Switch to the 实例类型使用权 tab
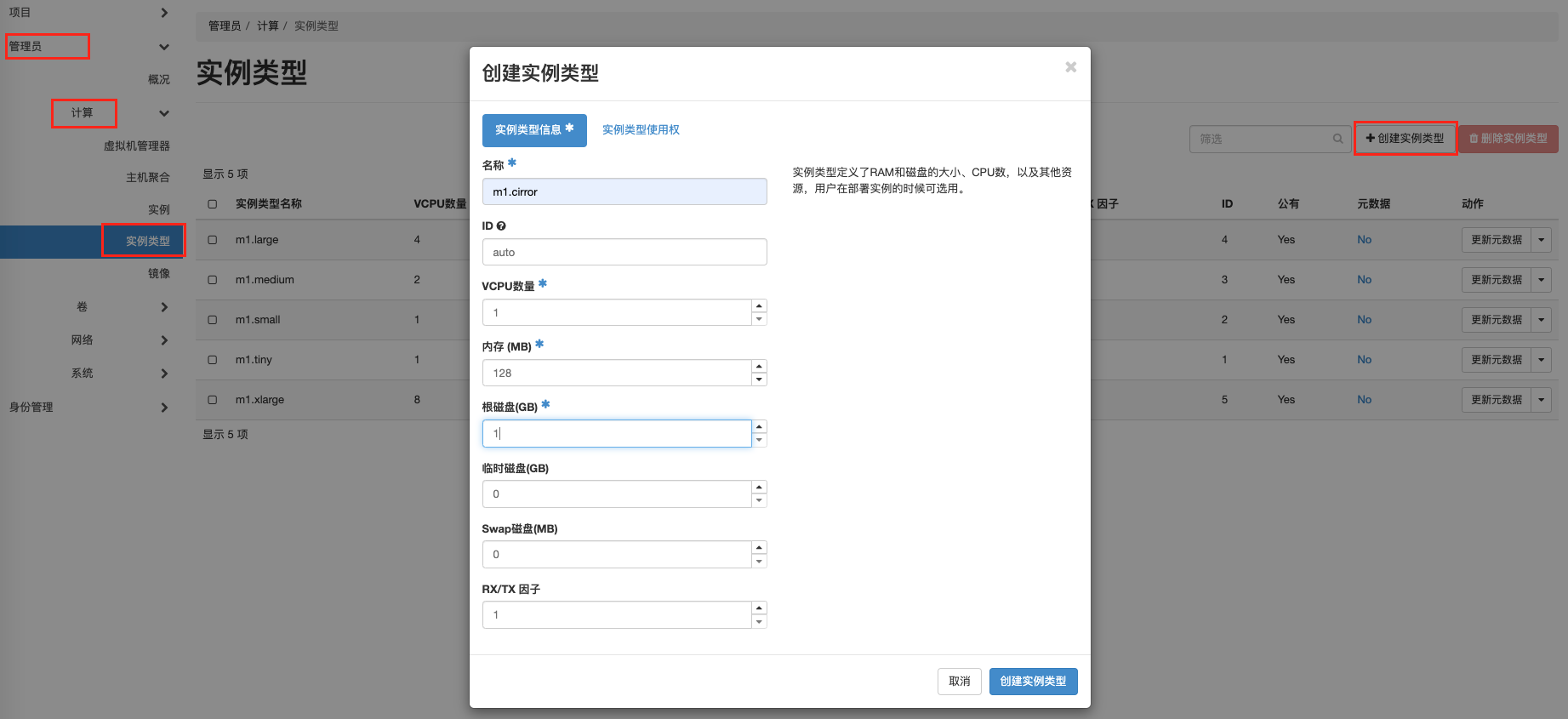This screenshot has width=1568, height=719. pos(641,130)
